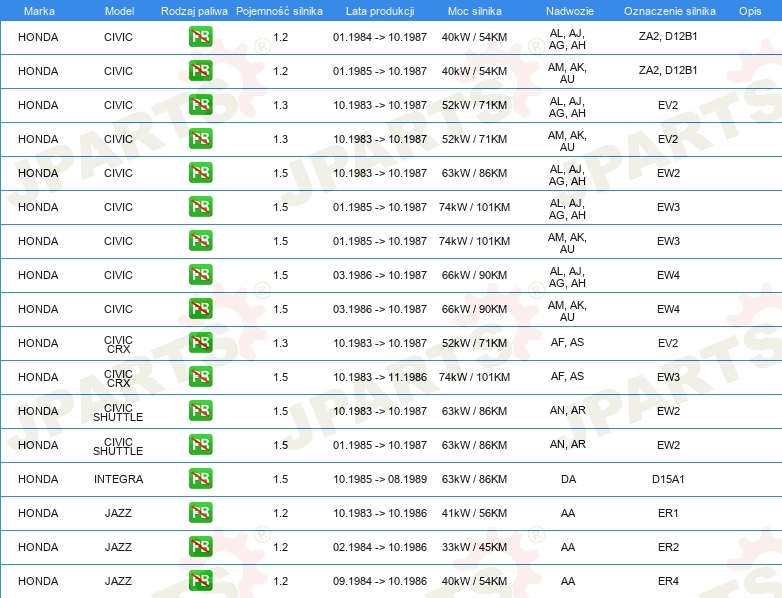Click fuel icon in Jazz ER4 row

(200, 581)
